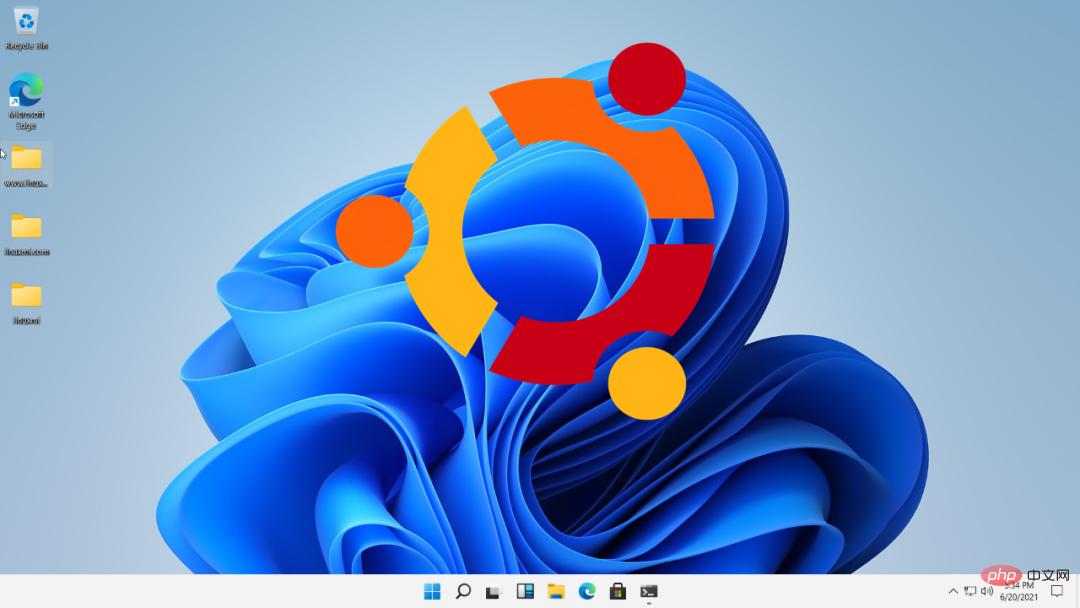Open quick settings via the network icon

point(970,590)
